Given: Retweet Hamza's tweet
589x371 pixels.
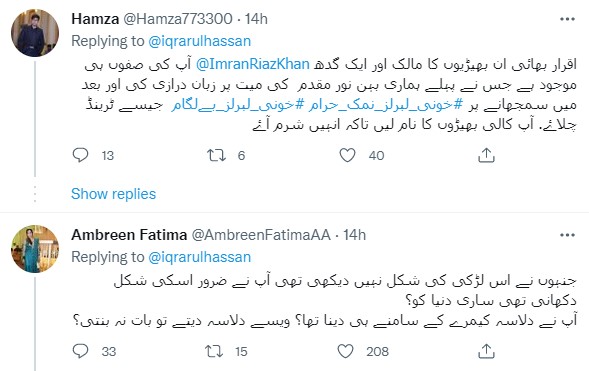Looking at the screenshot, I should pos(217,155).
